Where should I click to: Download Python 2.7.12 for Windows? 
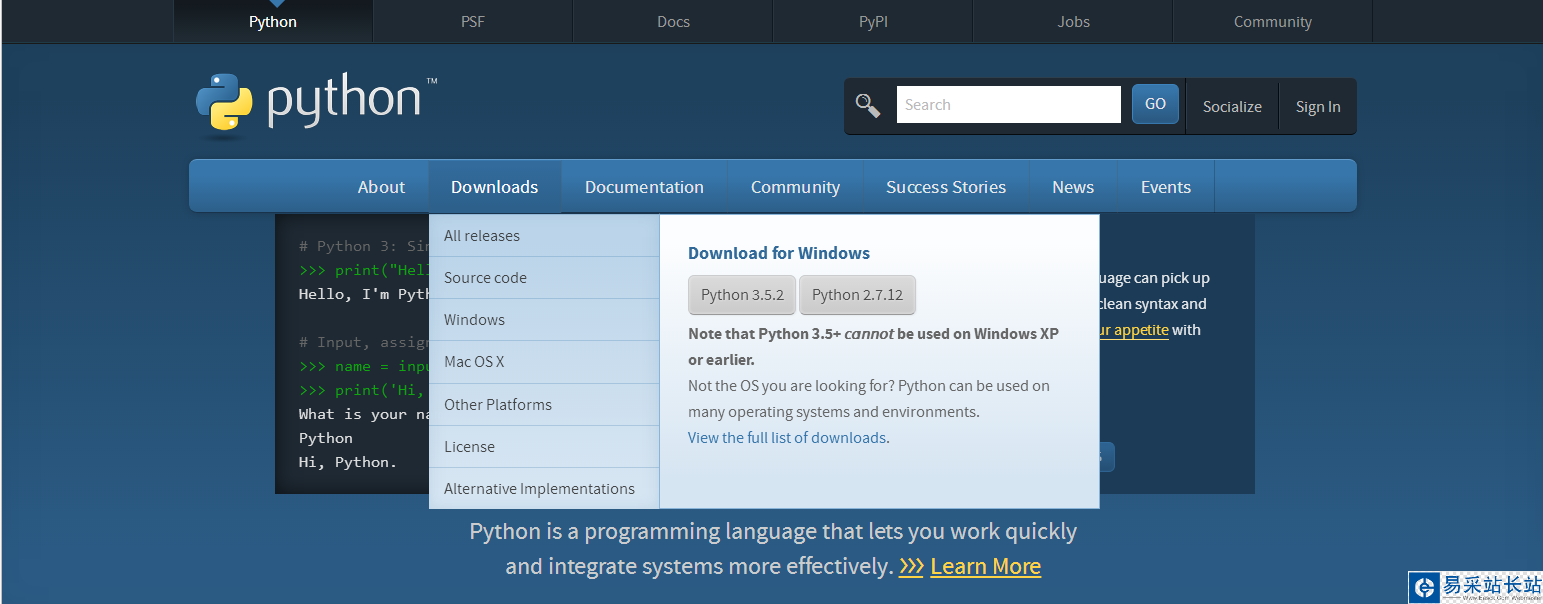(857, 295)
